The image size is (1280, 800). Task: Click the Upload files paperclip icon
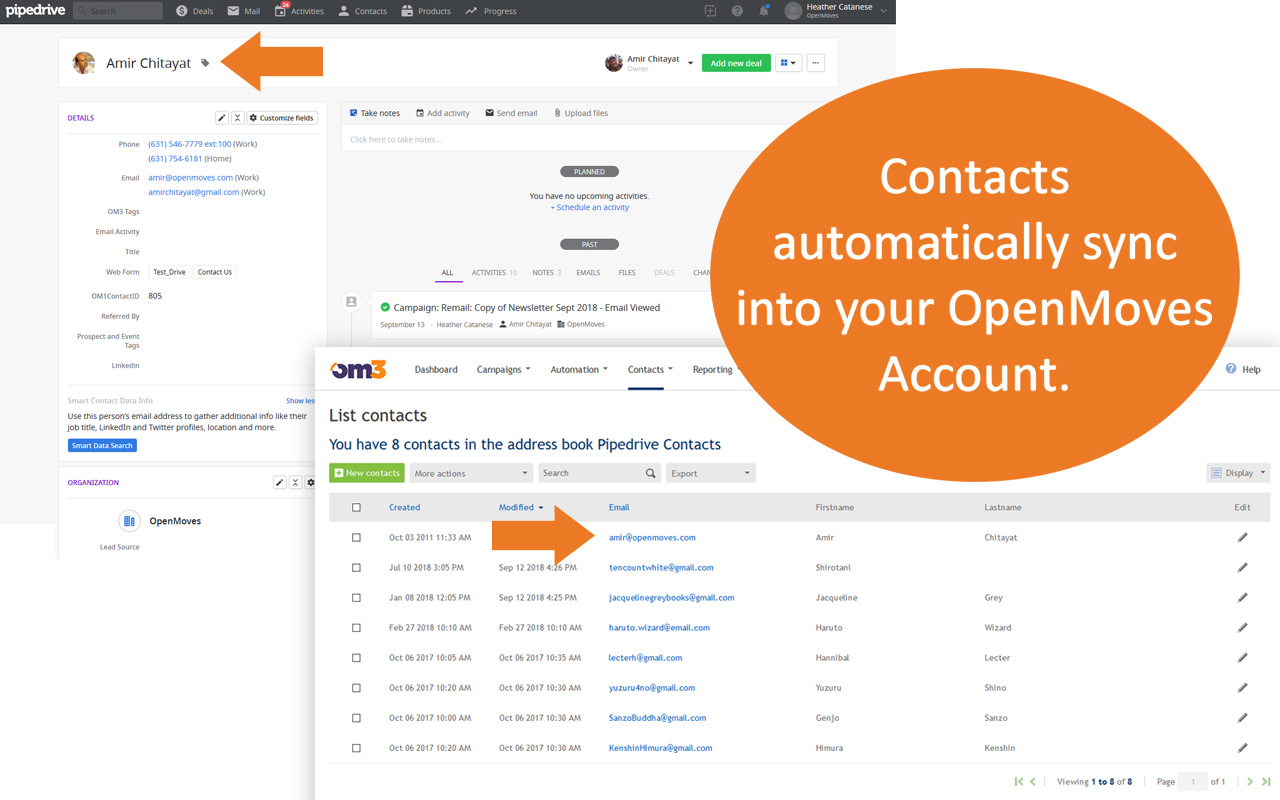tap(557, 112)
